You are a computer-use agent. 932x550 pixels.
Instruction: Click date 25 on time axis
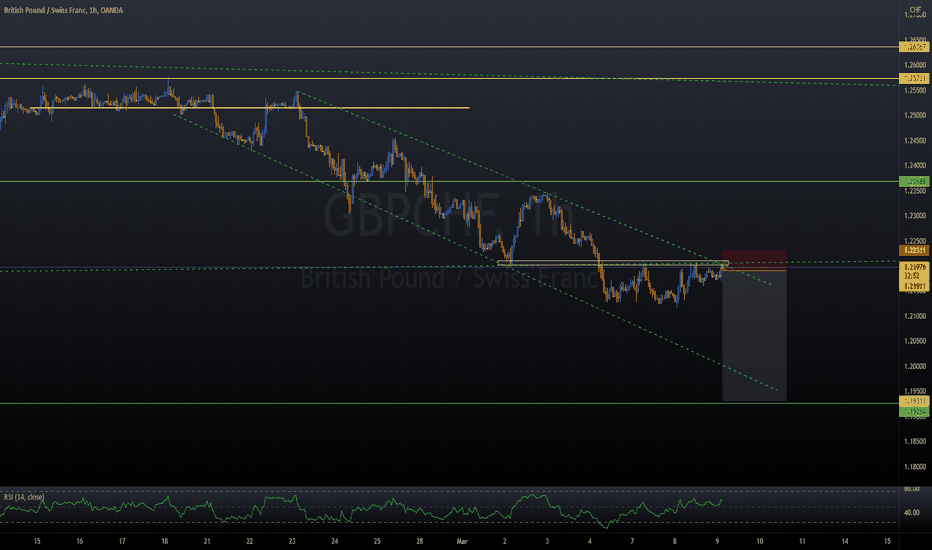(x=377, y=541)
